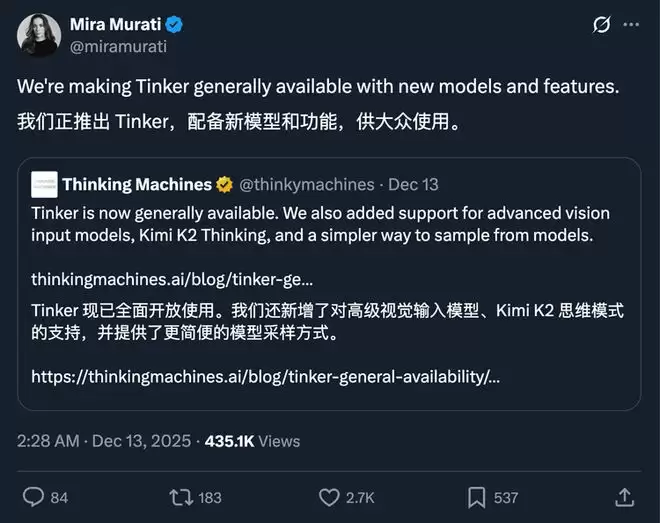Click the reply comment icon
The width and height of the screenshot is (660, 523).
(x=33, y=497)
